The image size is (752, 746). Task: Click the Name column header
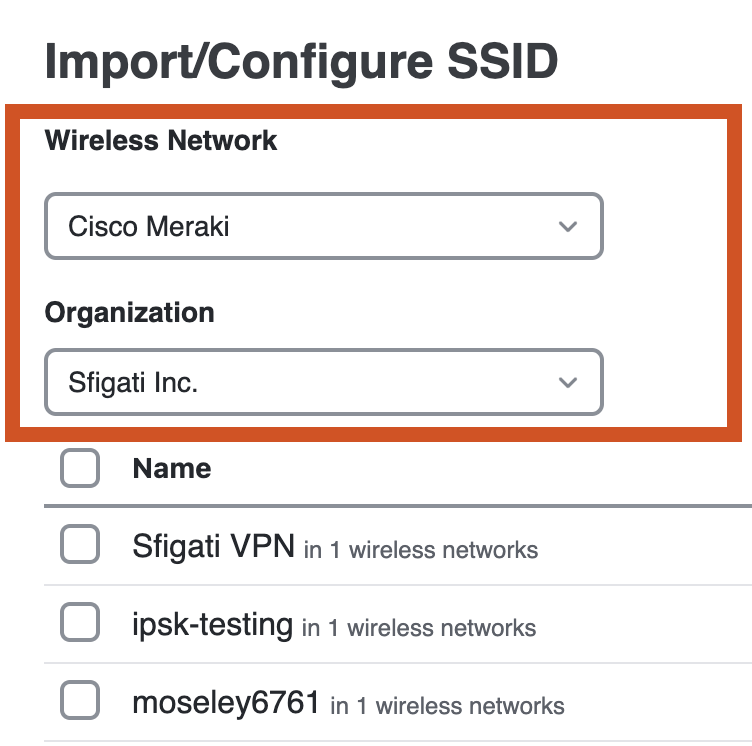tap(172, 468)
